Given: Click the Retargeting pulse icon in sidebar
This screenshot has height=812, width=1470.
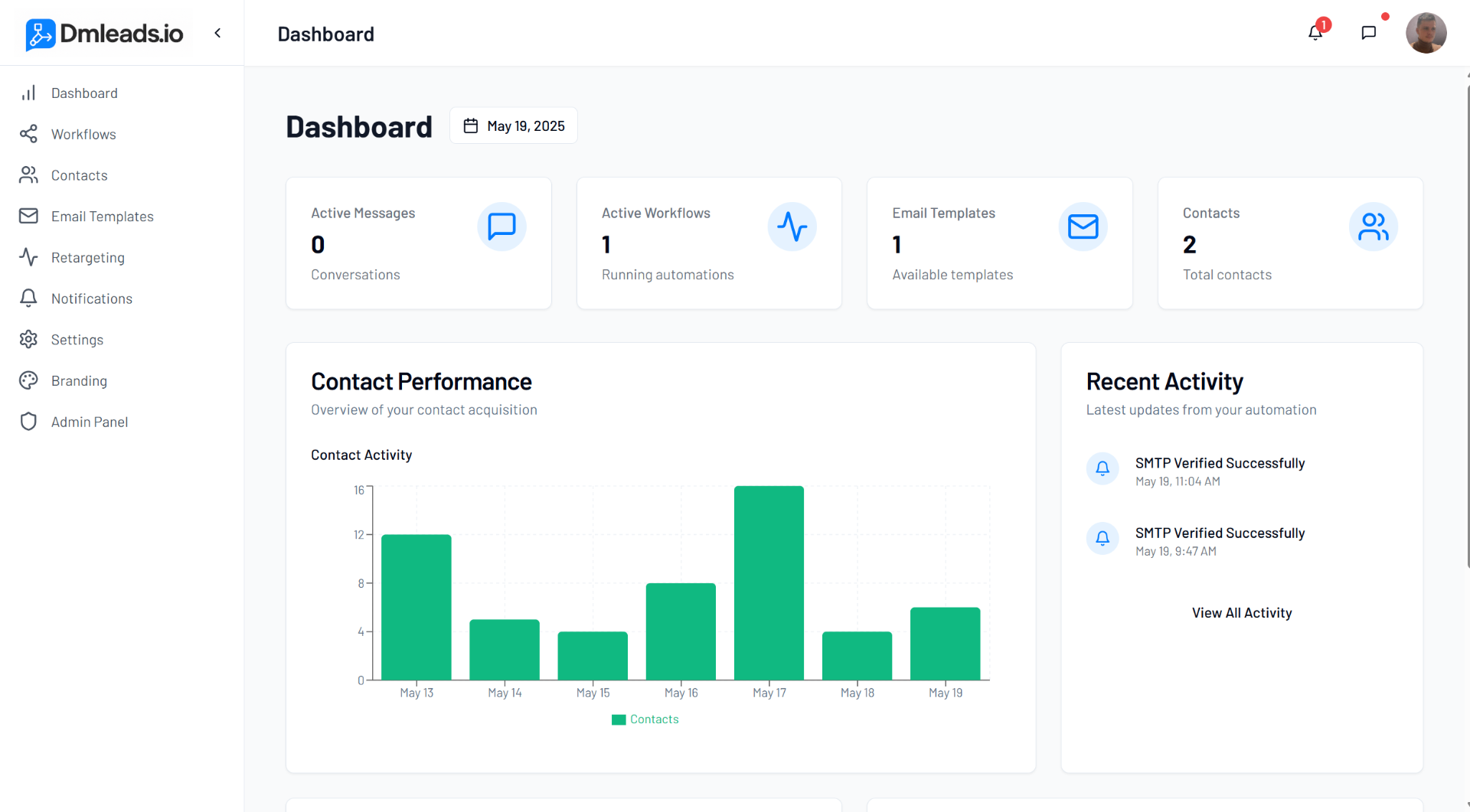Looking at the screenshot, I should coord(28,257).
